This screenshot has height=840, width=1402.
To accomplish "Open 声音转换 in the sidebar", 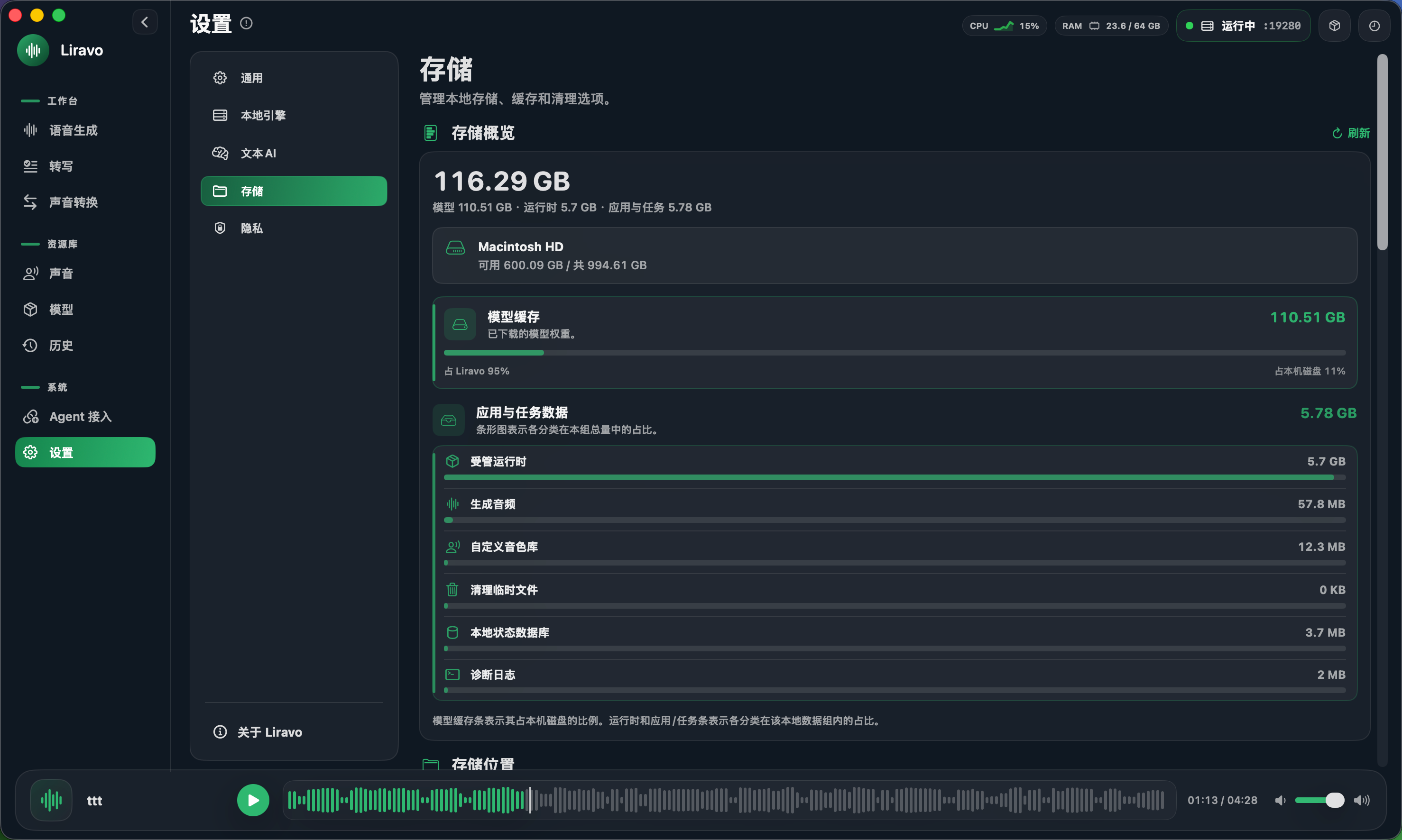I will point(85,202).
